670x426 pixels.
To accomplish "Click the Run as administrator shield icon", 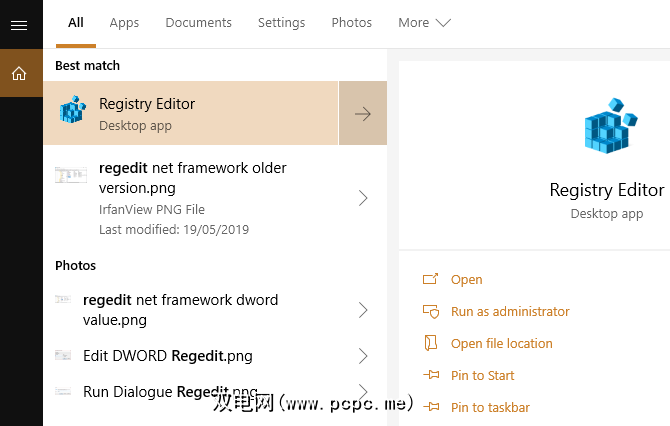I will click(x=431, y=312).
